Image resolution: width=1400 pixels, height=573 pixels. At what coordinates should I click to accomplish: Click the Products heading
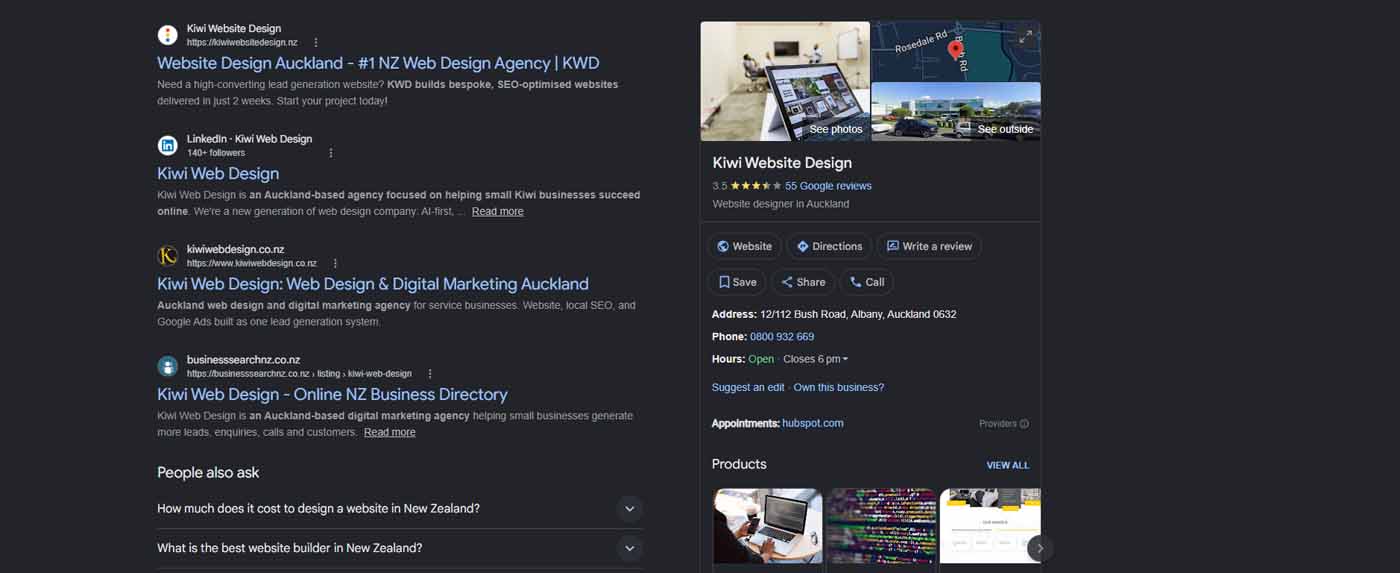coord(739,464)
